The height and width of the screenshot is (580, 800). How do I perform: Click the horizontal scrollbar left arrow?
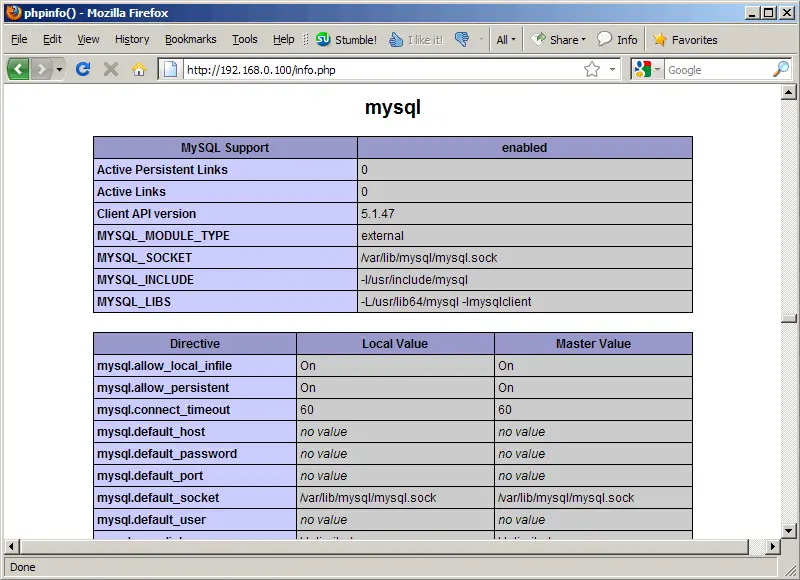coord(11,546)
